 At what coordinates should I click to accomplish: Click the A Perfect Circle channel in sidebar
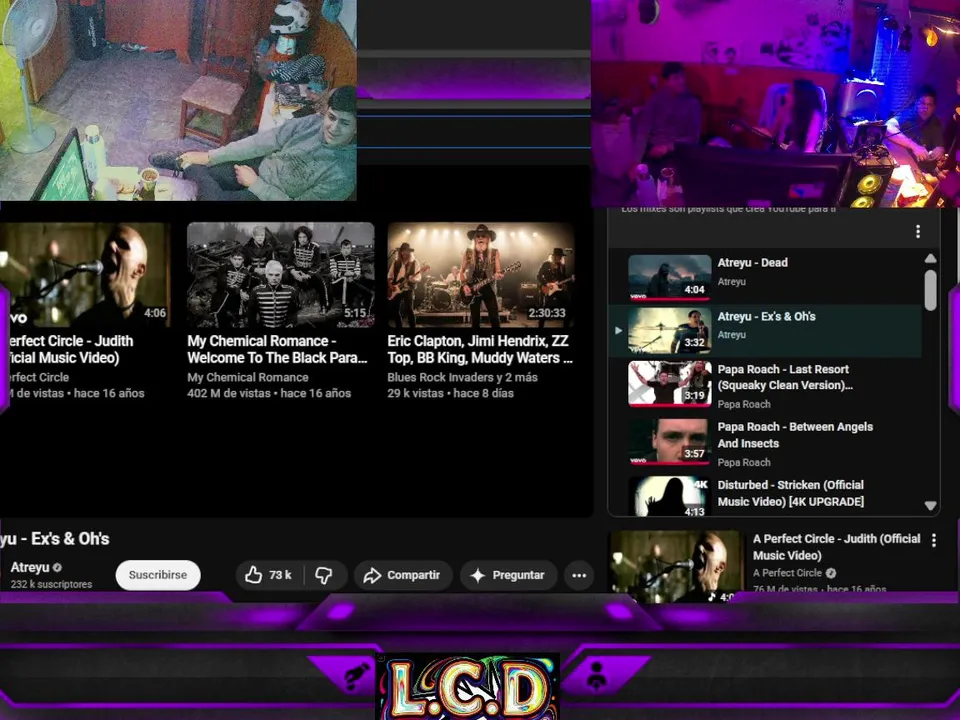[787, 573]
